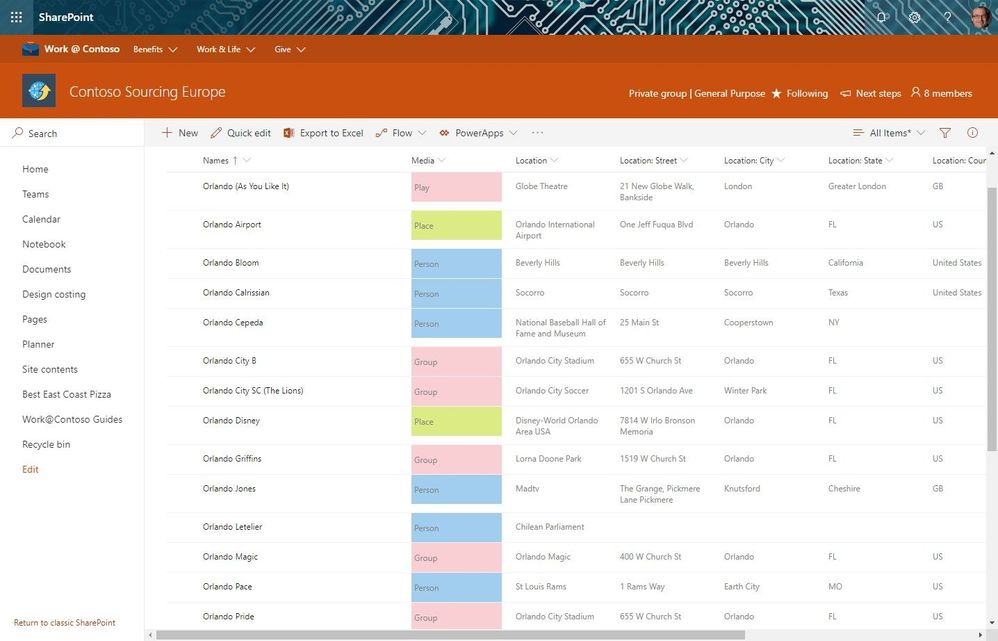
Task: Click the Following star icon
Action: (777, 94)
